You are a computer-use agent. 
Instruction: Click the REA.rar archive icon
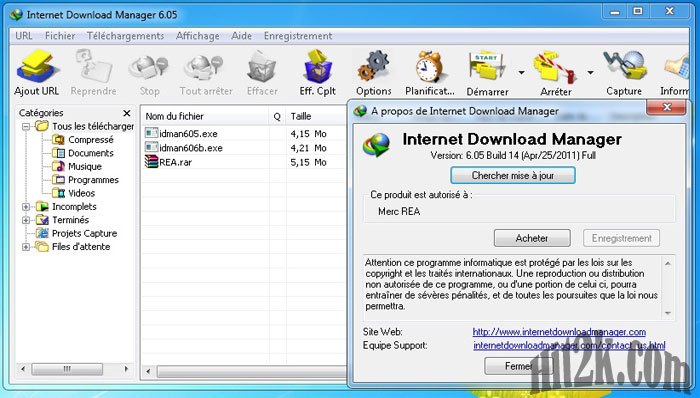click(151, 162)
